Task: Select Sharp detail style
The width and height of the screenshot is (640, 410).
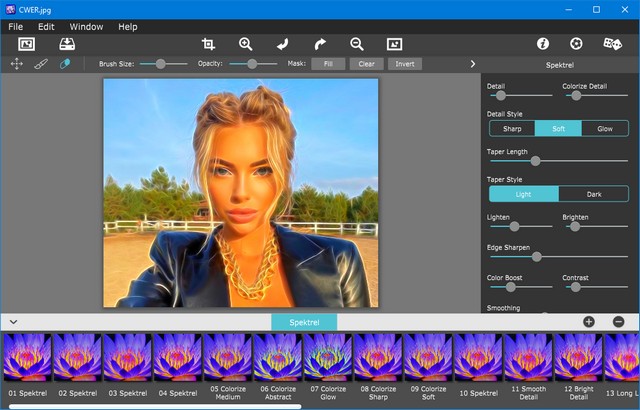Action: [512, 128]
